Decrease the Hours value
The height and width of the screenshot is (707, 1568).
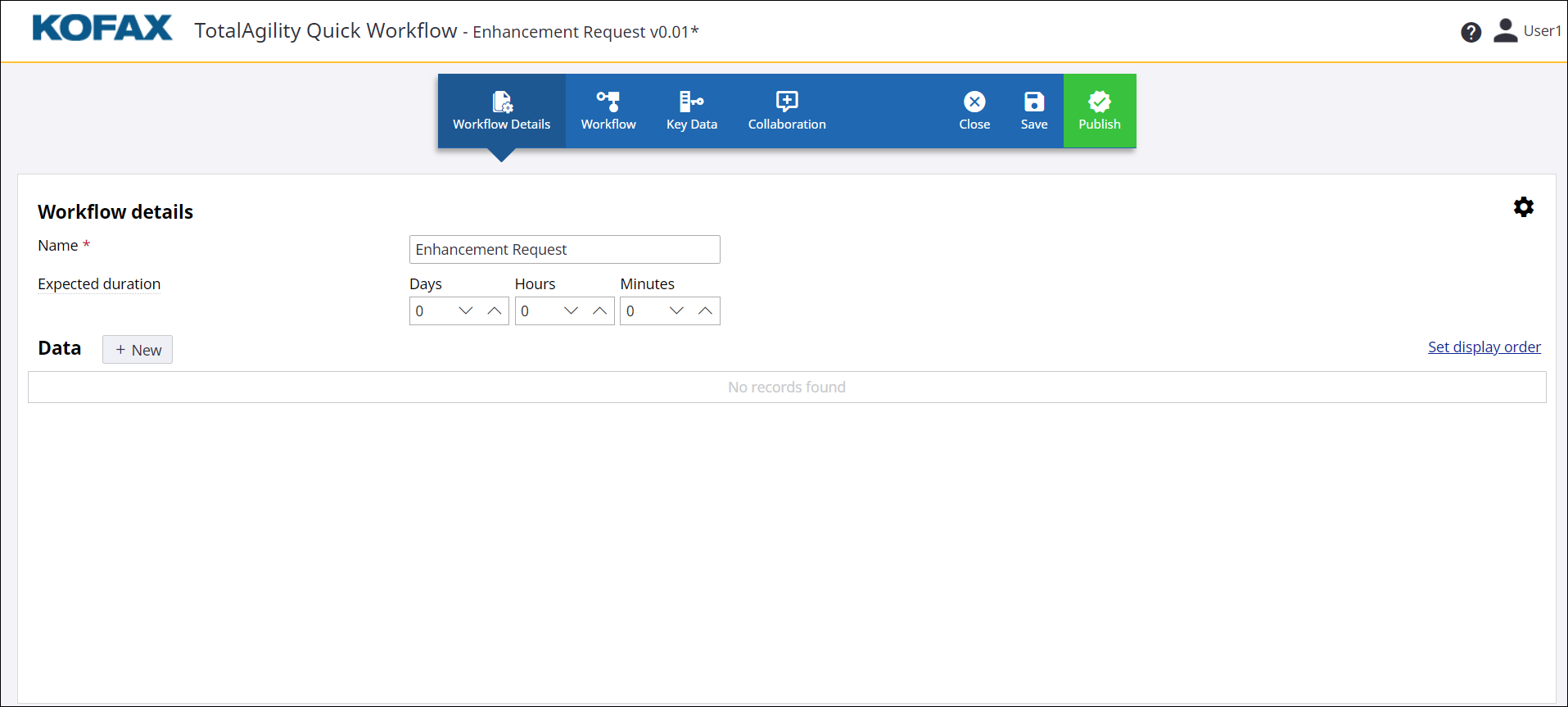[572, 310]
